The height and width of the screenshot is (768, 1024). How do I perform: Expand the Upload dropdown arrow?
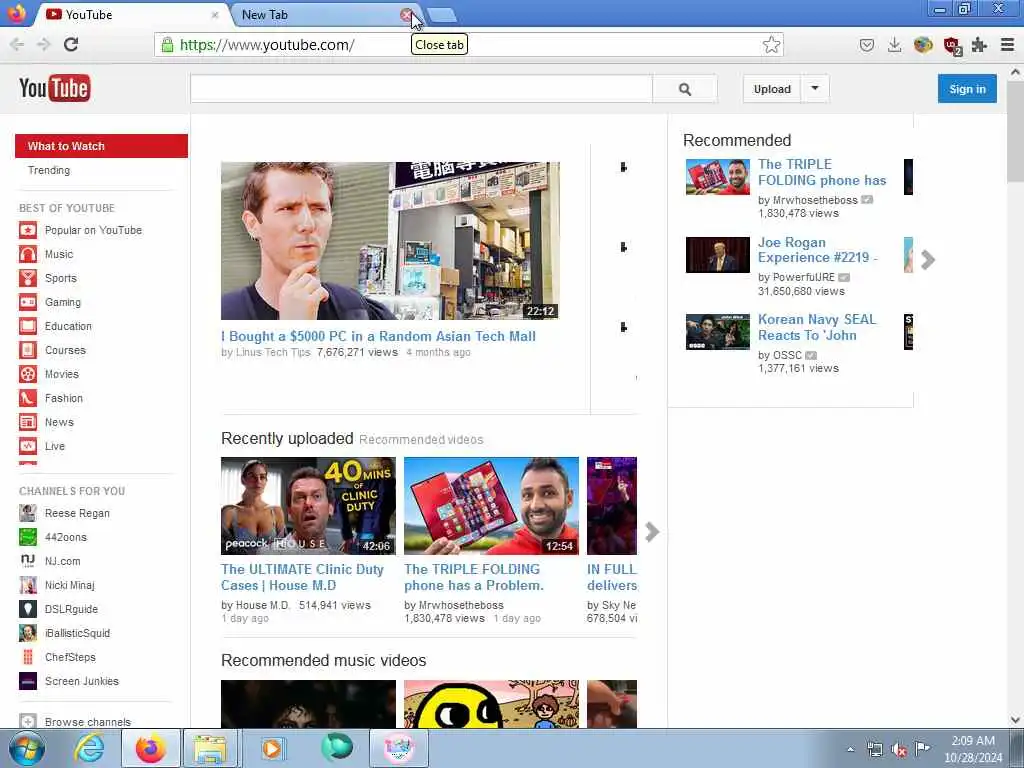coord(815,89)
